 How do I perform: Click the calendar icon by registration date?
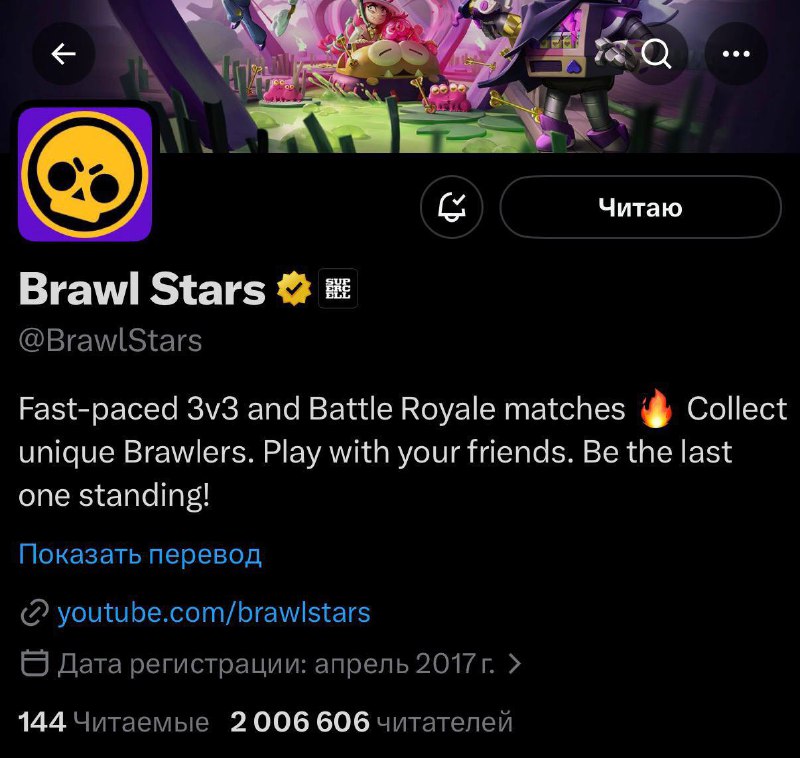[x=35, y=663]
